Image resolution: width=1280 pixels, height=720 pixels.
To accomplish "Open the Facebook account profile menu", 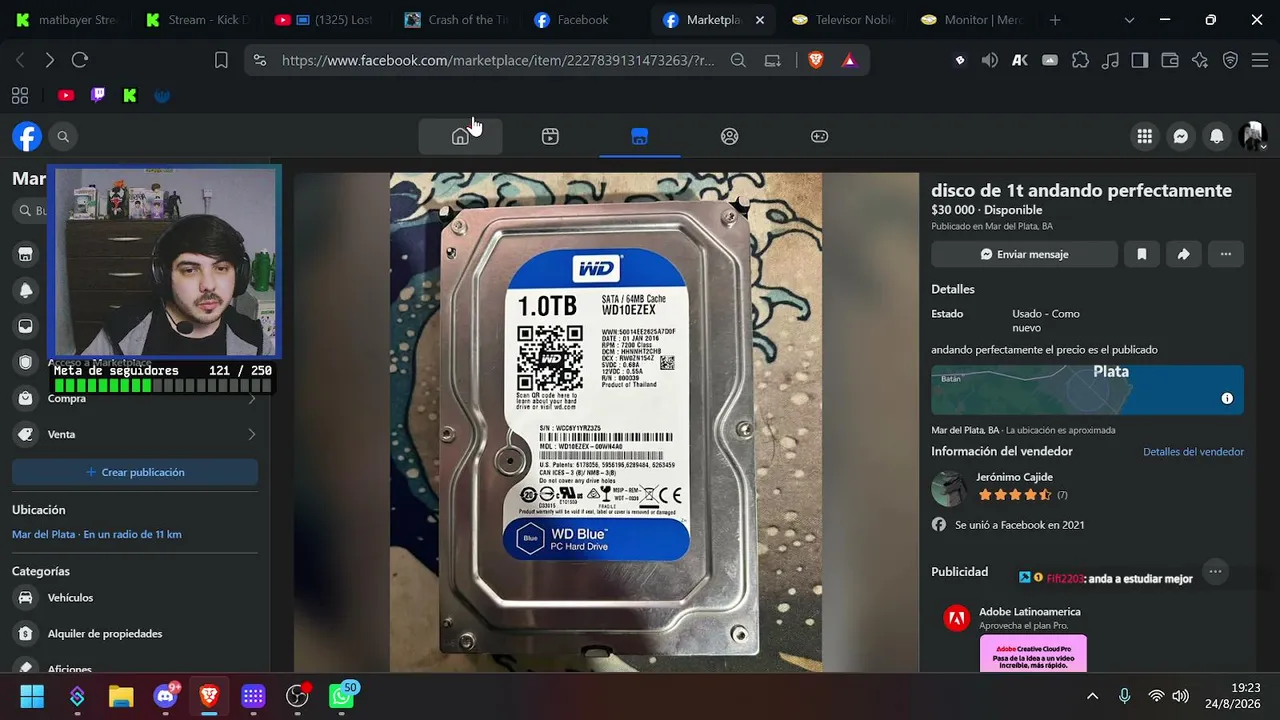I will click(1253, 136).
